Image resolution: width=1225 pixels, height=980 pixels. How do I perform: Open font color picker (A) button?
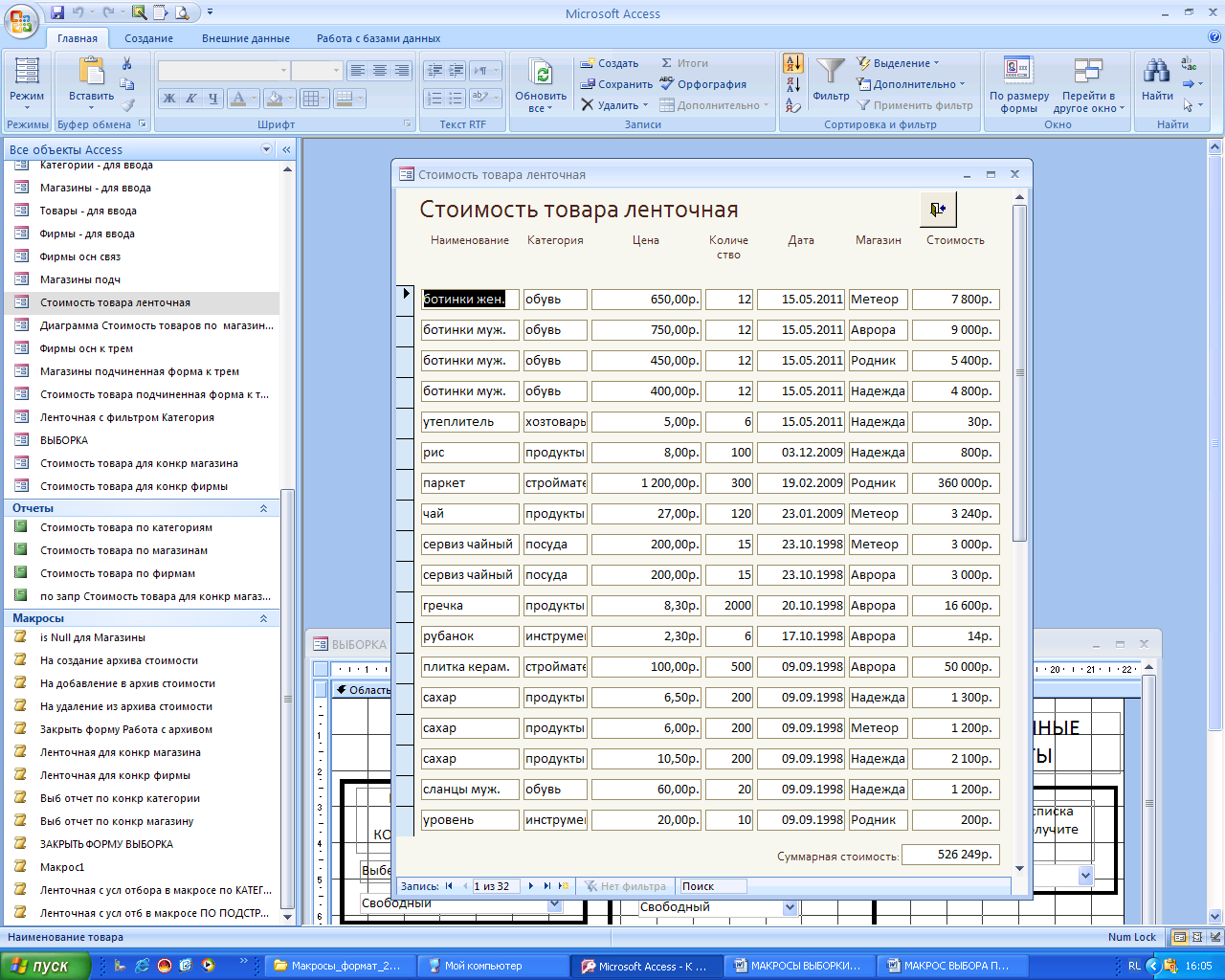[244, 98]
